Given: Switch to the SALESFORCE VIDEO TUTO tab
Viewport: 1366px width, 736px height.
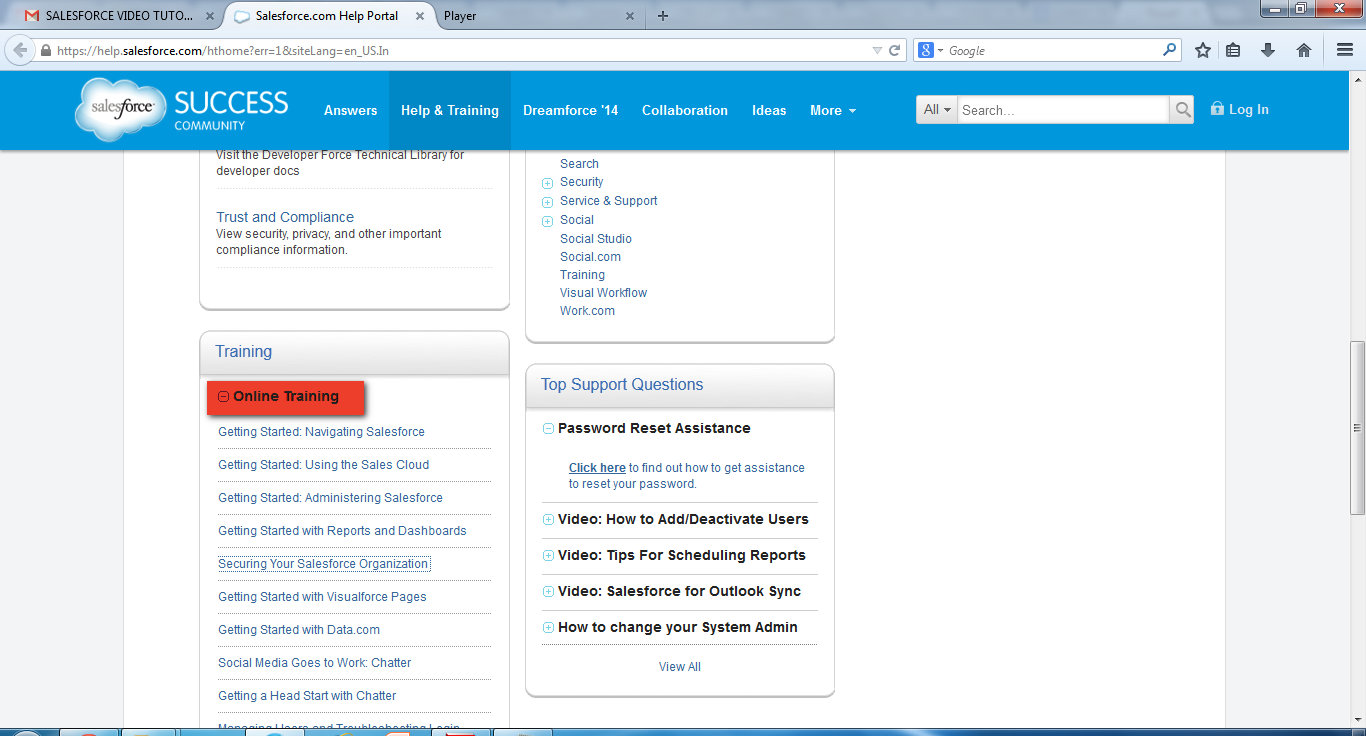Looking at the screenshot, I should click(x=118, y=16).
